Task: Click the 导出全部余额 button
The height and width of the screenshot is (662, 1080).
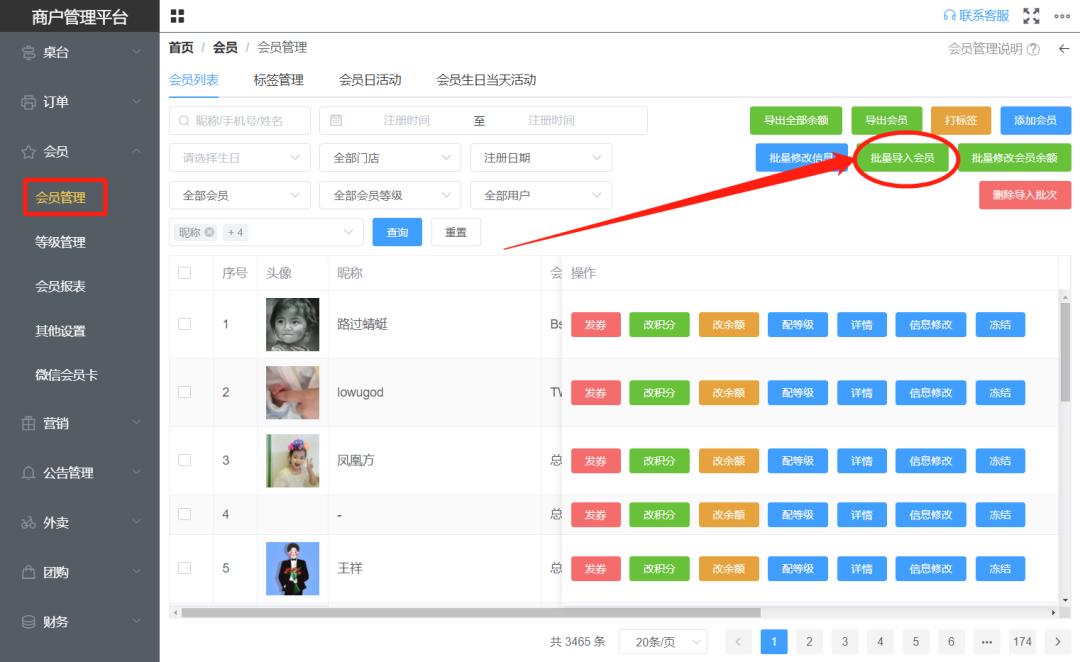Action: pos(796,121)
